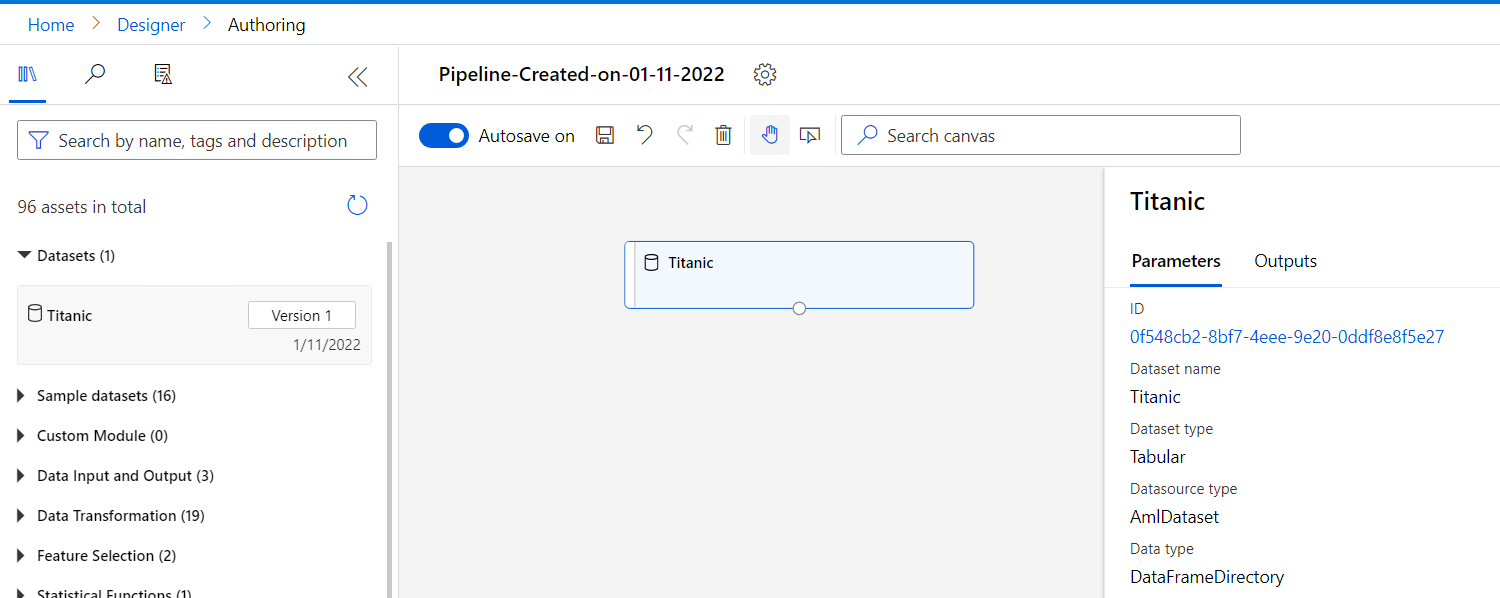Save the pipeline draft

(605, 135)
